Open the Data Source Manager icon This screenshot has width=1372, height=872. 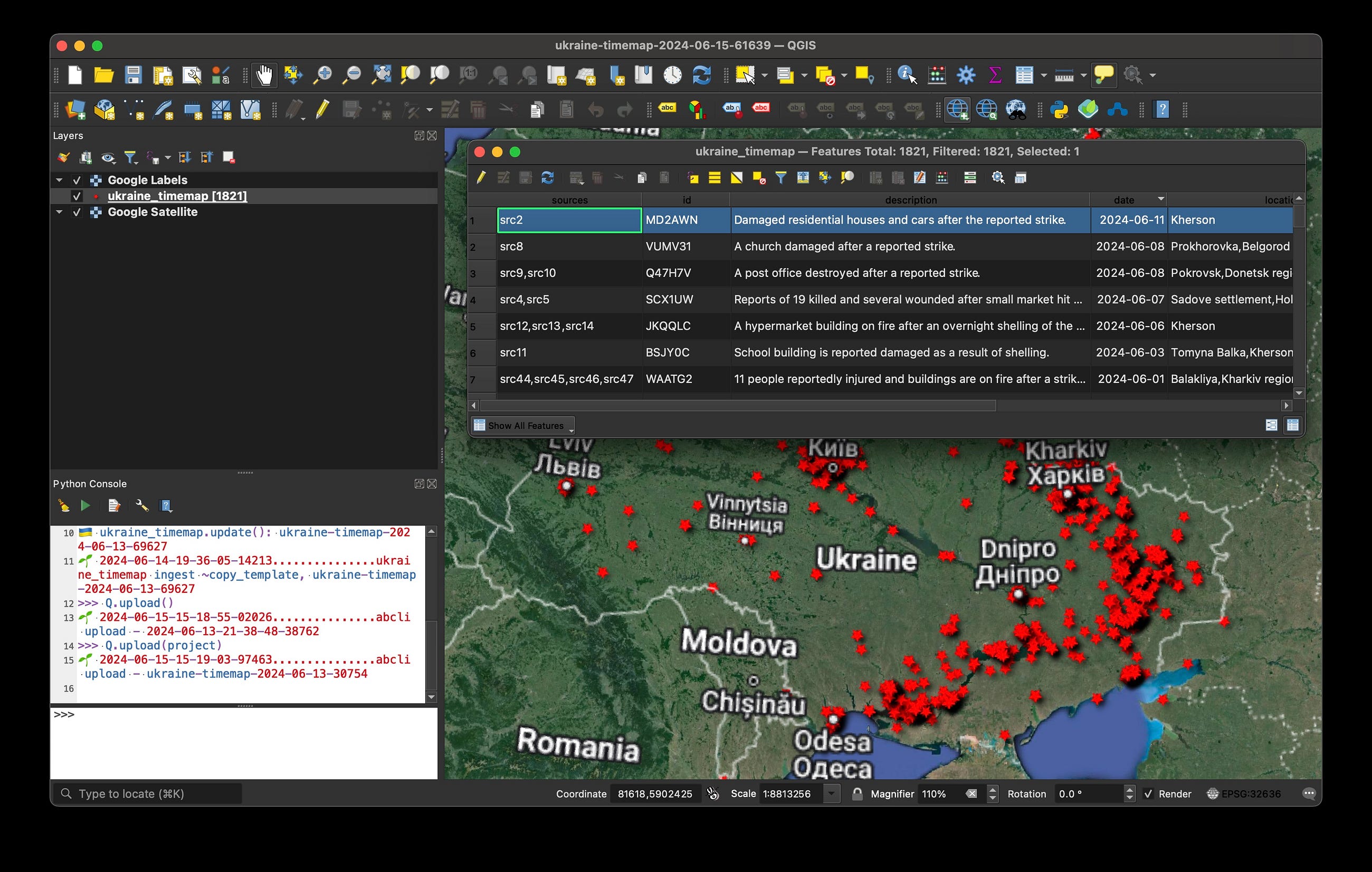tap(75, 109)
